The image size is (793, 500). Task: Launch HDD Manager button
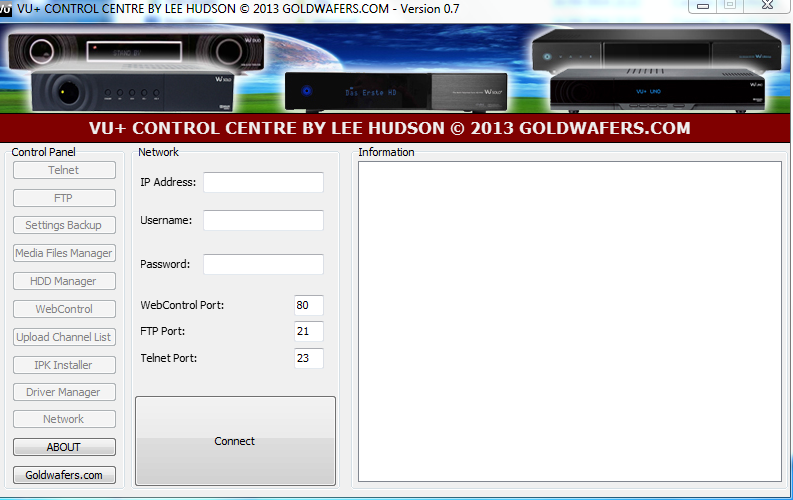coord(64,281)
